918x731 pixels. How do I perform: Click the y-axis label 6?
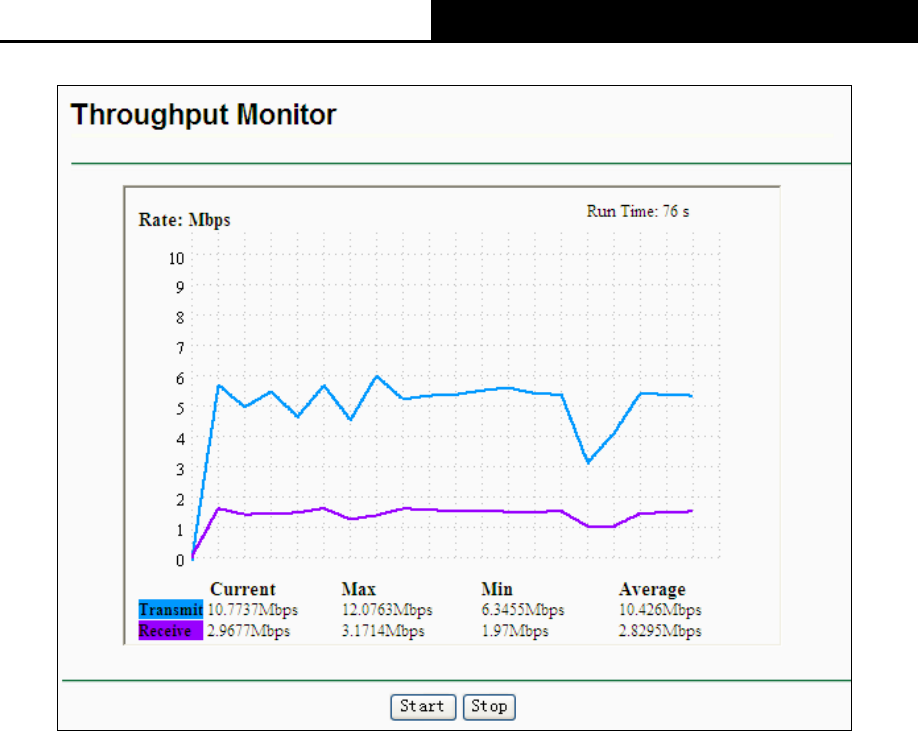[180, 379]
